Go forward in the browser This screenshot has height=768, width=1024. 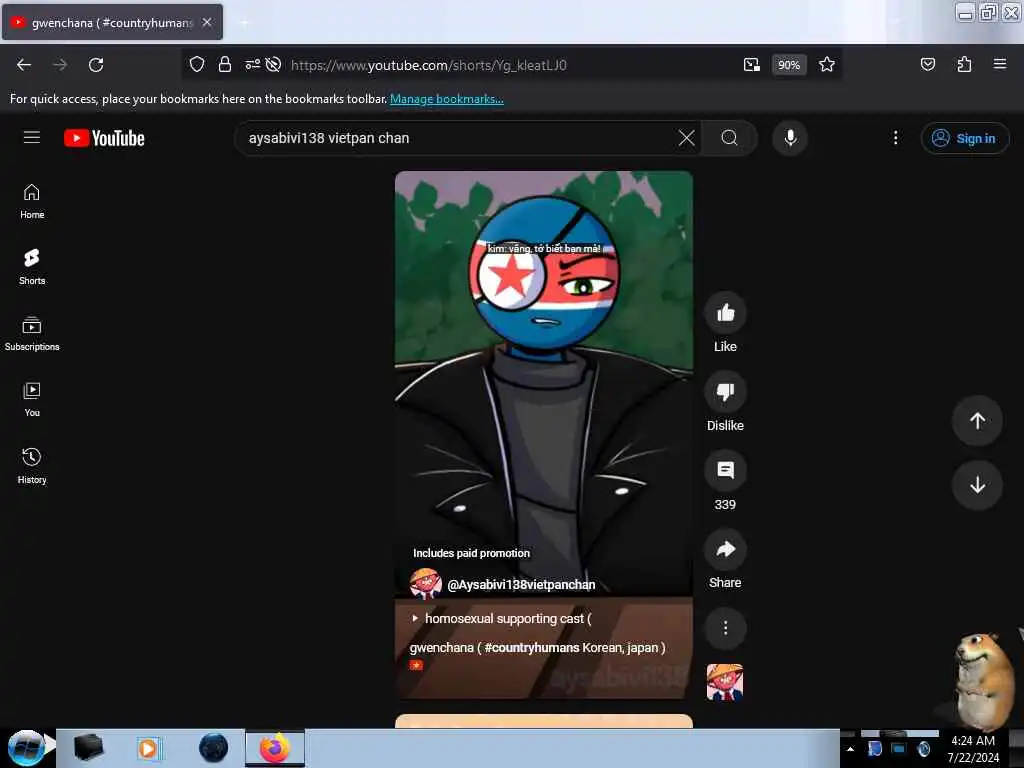pyautogui.click(x=60, y=65)
